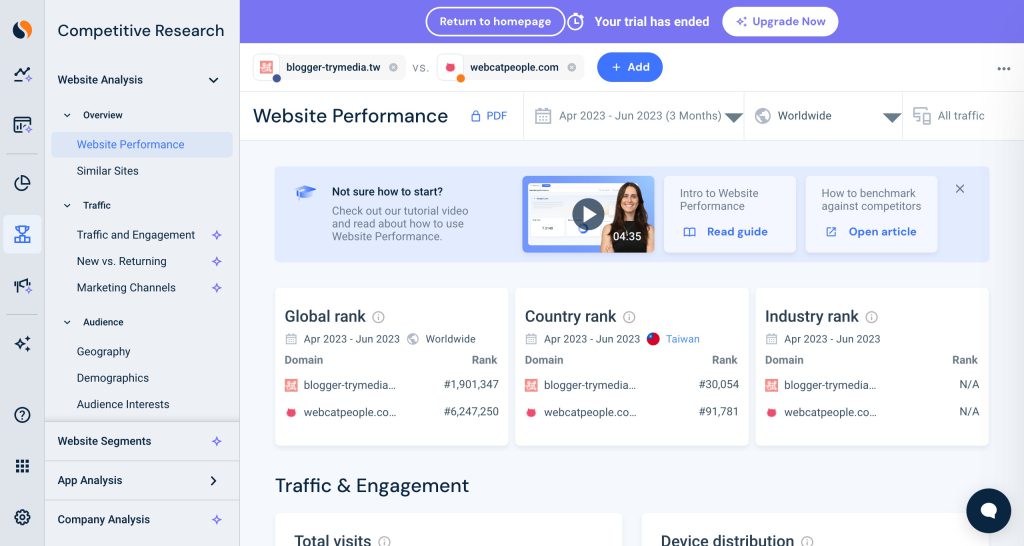This screenshot has width=1024, height=546.
Task: Open the trend line sparkle sidebar icon
Action: pos(22,74)
